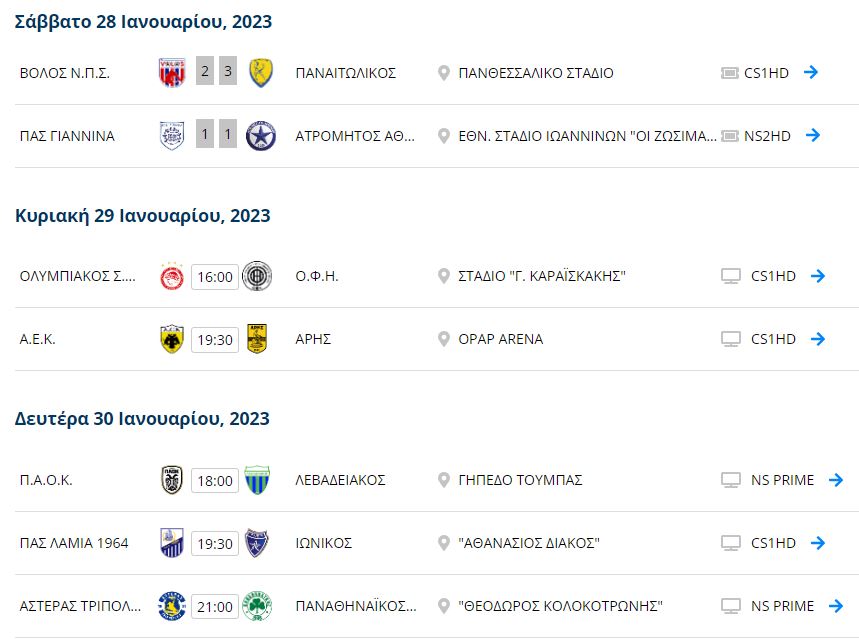The width and height of the screenshot is (859, 639).
Task: Click the P.A.O.K. black-white team crest
Action: (171, 480)
